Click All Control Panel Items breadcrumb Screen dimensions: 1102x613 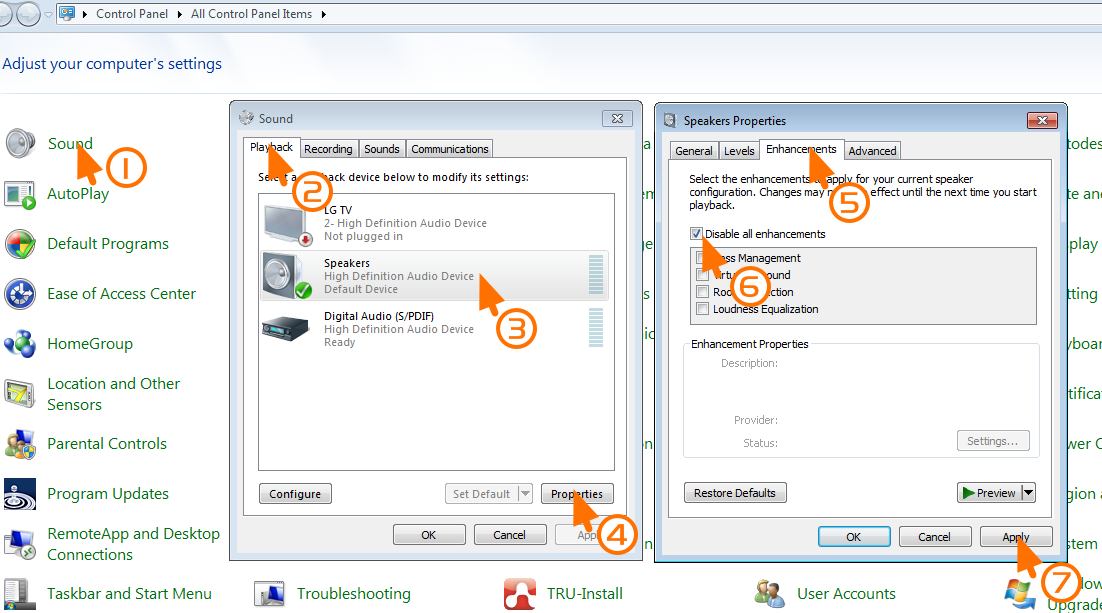coord(252,14)
